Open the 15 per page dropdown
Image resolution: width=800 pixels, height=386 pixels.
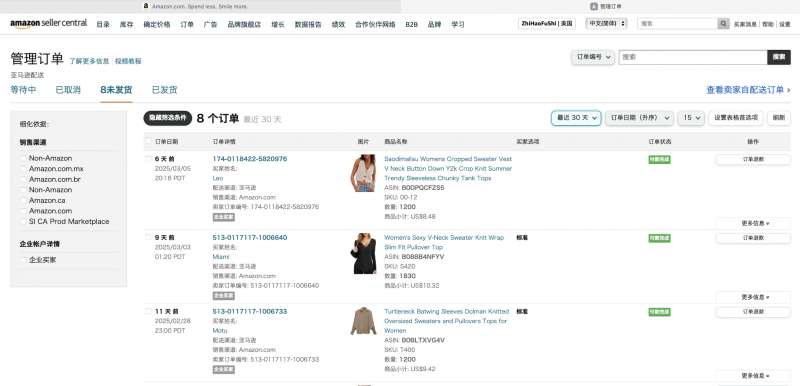click(x=691, y=118)
